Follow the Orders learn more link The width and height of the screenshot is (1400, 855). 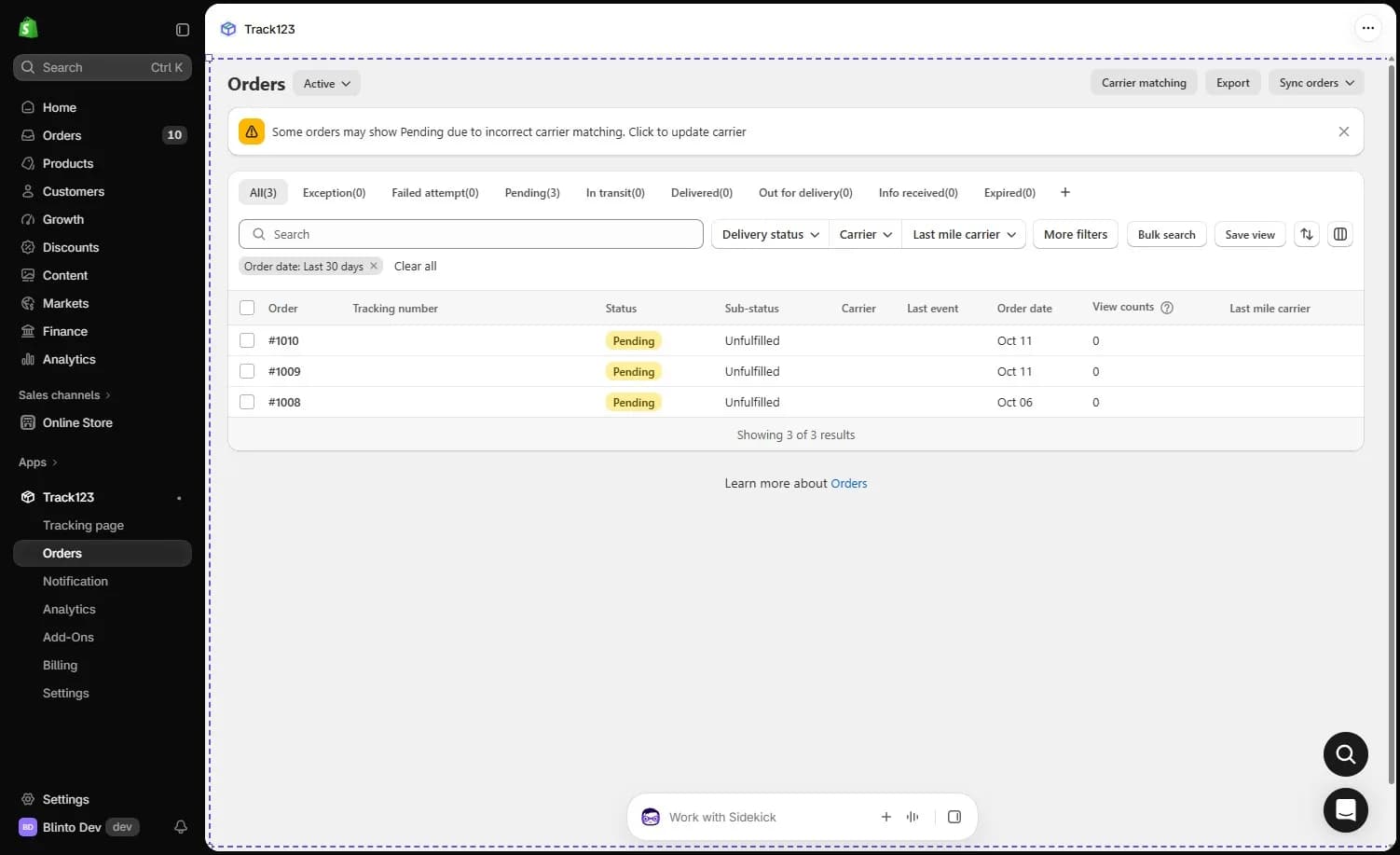pyautogui.click(x=848, y=483)
